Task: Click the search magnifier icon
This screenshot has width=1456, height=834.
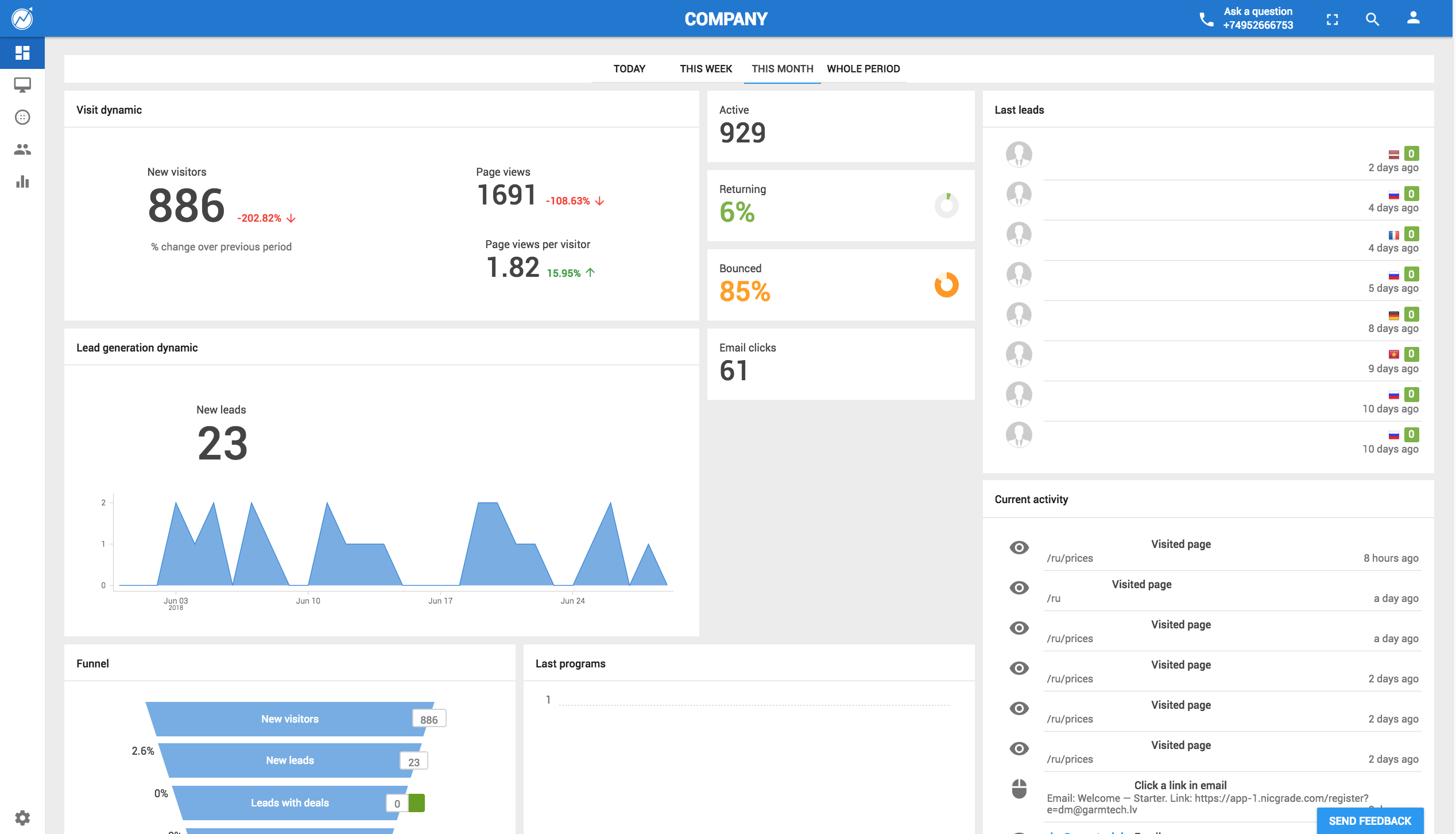Action: pyautogui.click(x=1372, y=19)
